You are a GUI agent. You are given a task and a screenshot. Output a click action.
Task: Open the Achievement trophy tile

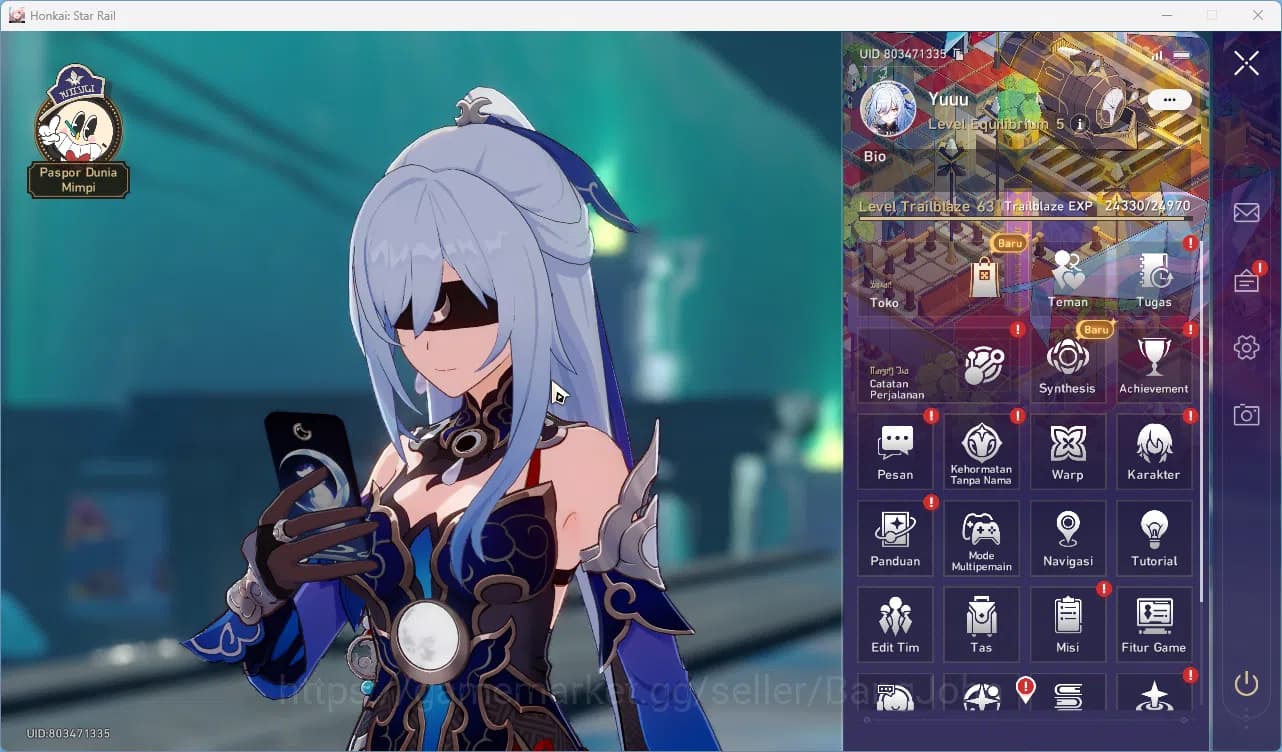tap(1154, 365)
